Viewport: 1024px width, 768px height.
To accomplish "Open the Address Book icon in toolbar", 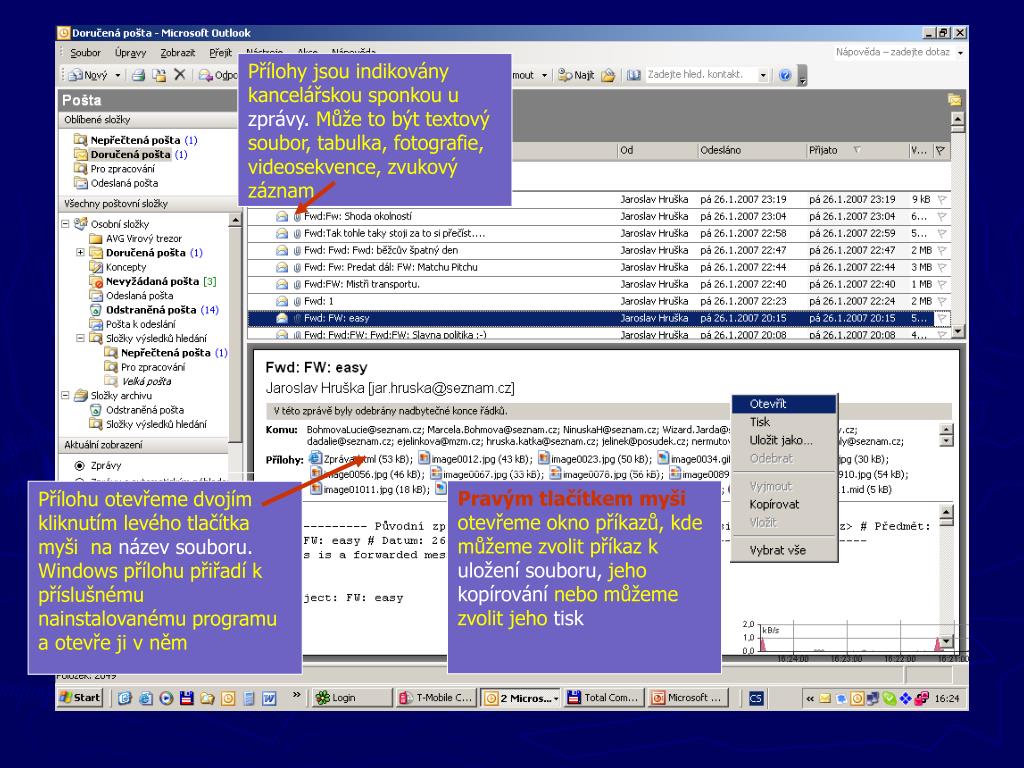I will click(633, 75).
